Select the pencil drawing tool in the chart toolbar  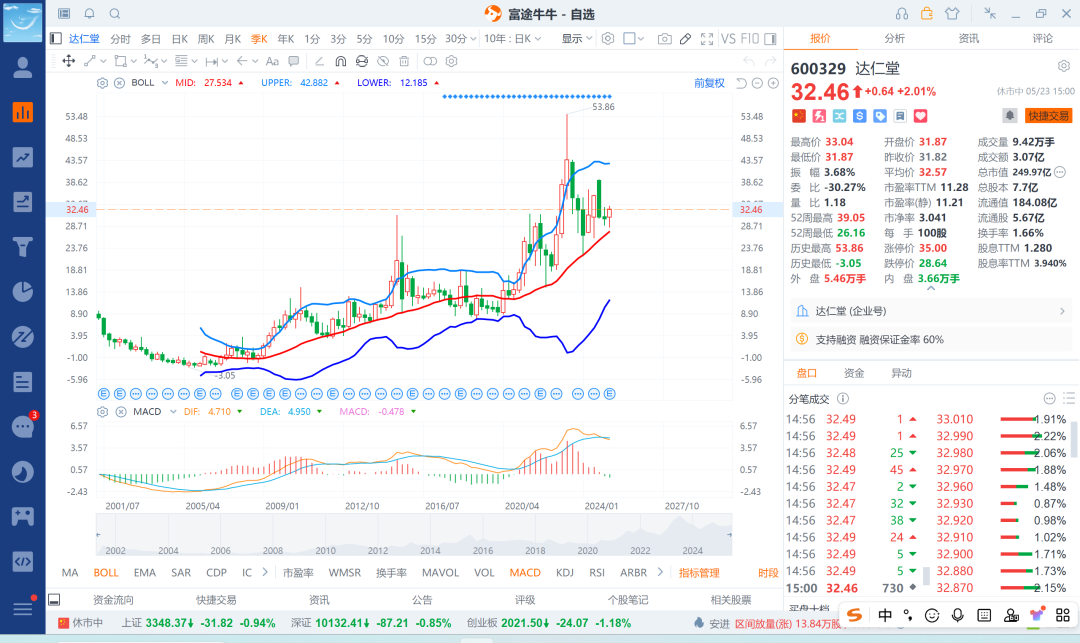pyautogui.click(x=685, y=39)
